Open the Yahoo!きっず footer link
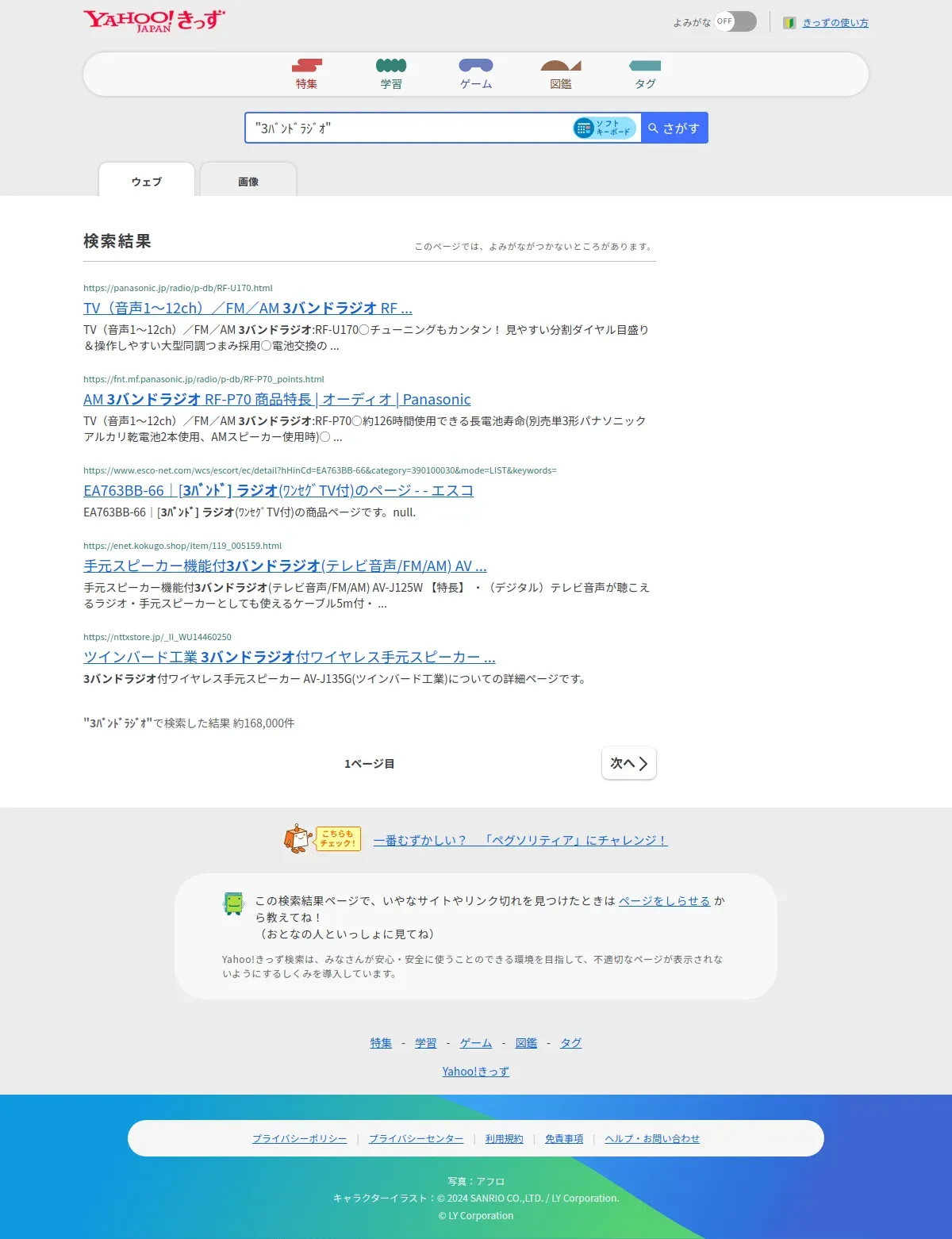 [476, 1072]
